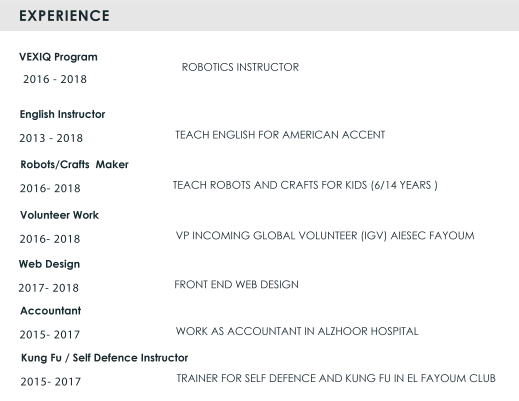The height and width of the screenshot is (401, 519).
Task: Select the Web Design title
Action: pos(49,264)
